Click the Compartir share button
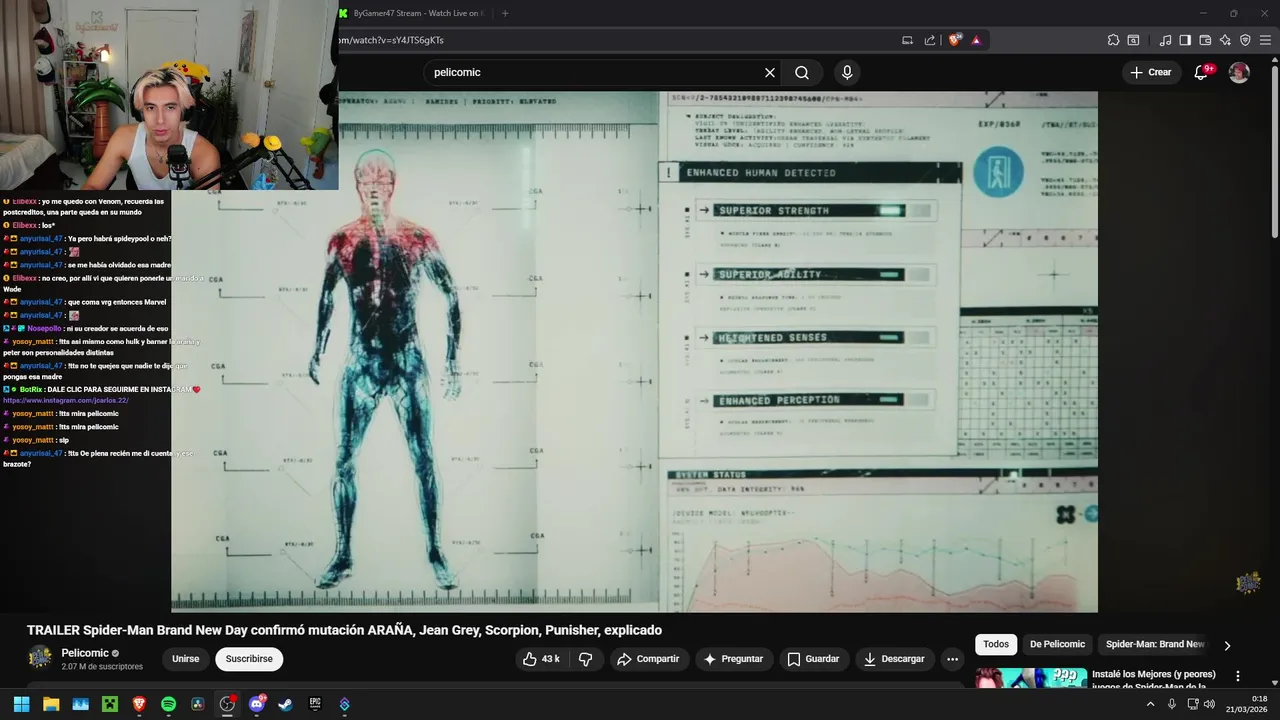1280x720 pixels. 648,659
